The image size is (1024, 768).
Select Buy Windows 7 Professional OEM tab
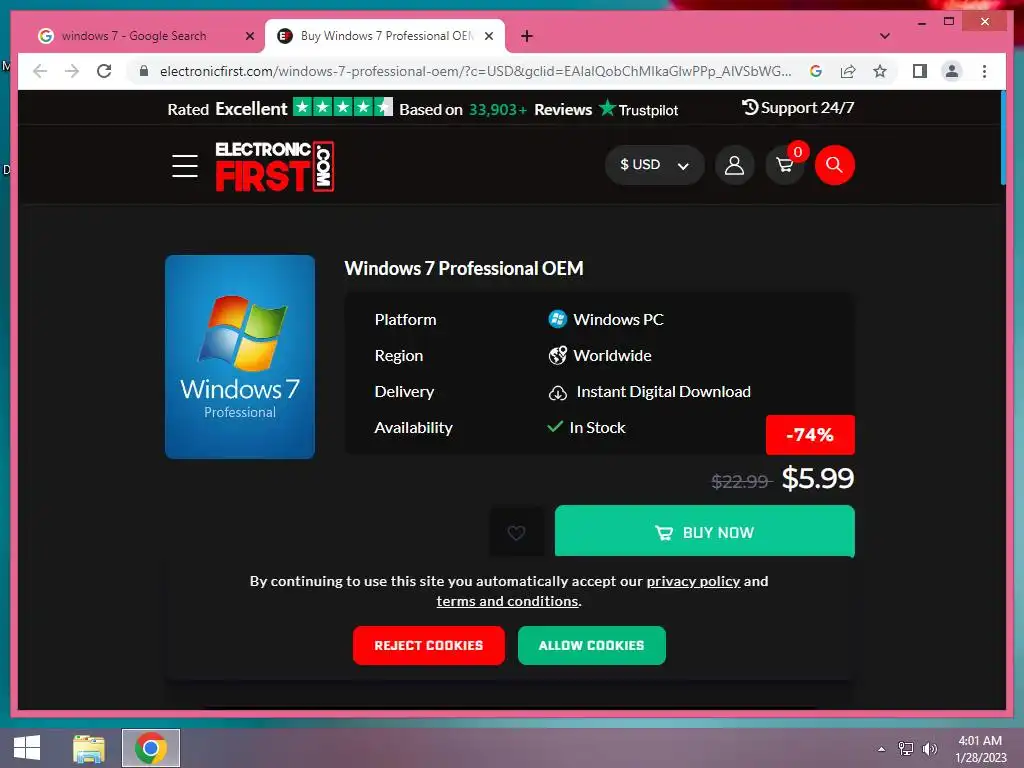coord(385,36)
